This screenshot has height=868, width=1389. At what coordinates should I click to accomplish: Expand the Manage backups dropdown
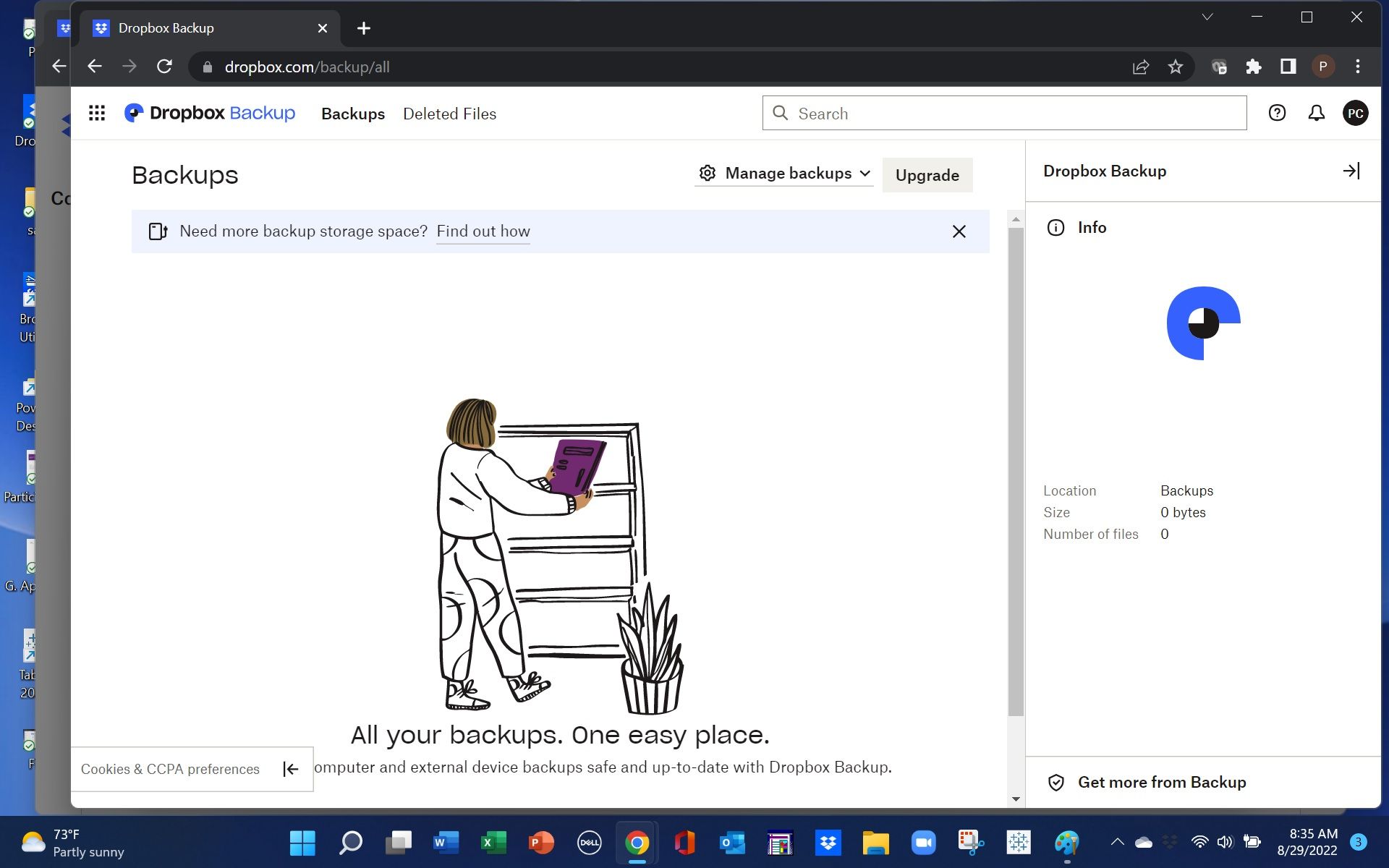coord(784,174)
